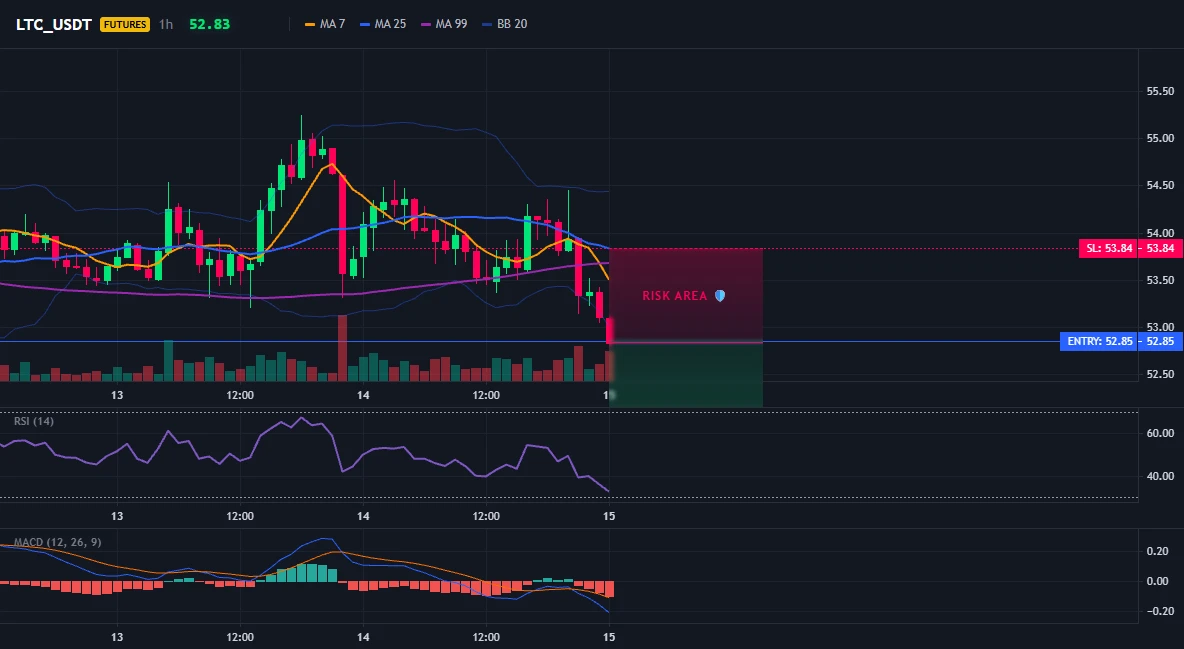This screenshot has height=649, width=1184.
Task: Toggle the BB 20 legend entry
Action: (504, 24)
